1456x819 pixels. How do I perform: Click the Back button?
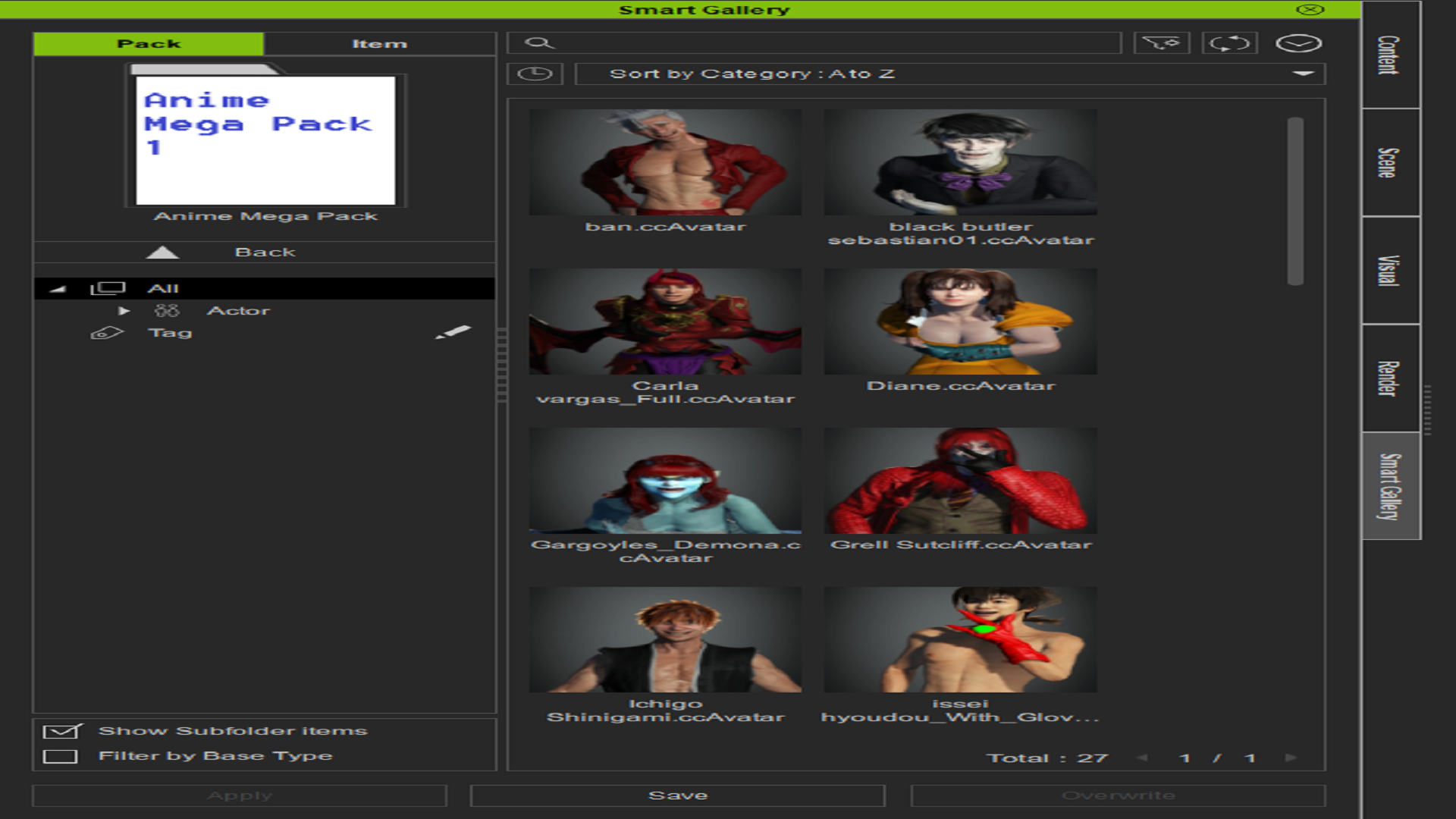coord(265,252)
